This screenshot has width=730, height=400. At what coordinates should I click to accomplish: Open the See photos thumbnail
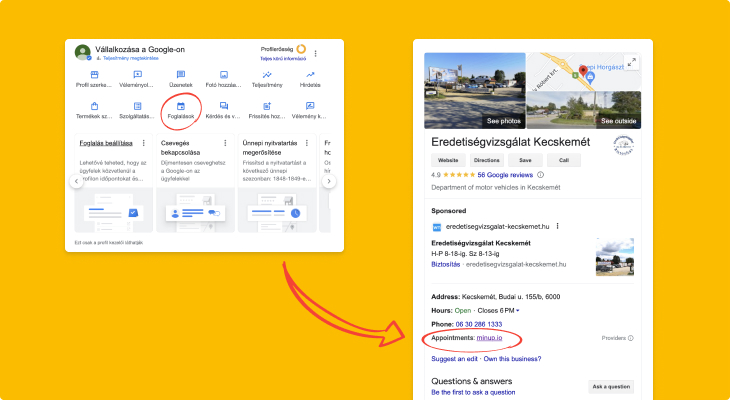click(475, 90)
